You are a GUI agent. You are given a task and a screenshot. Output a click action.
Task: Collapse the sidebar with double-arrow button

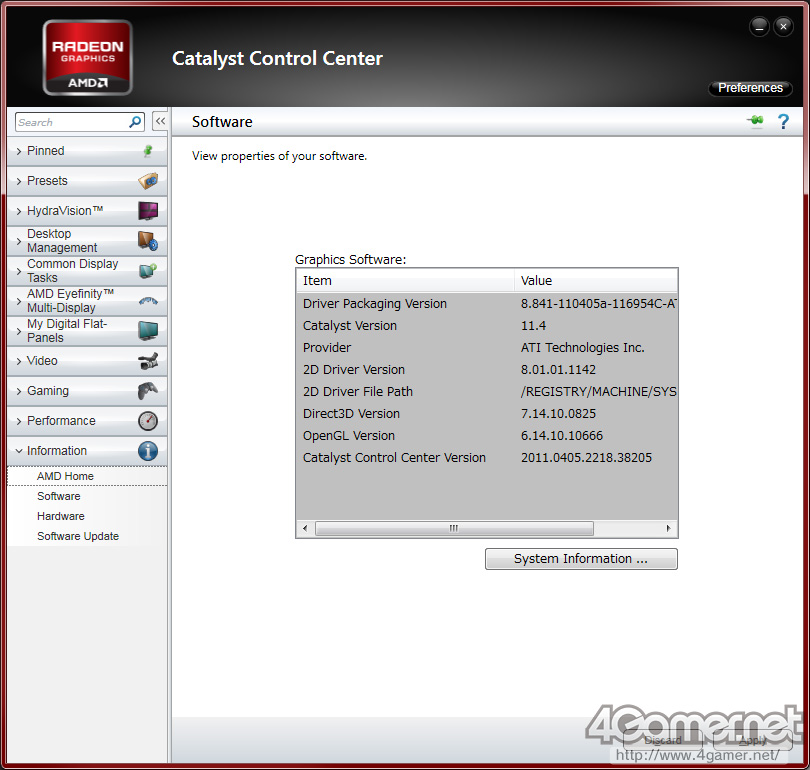(x=160, y=121)
